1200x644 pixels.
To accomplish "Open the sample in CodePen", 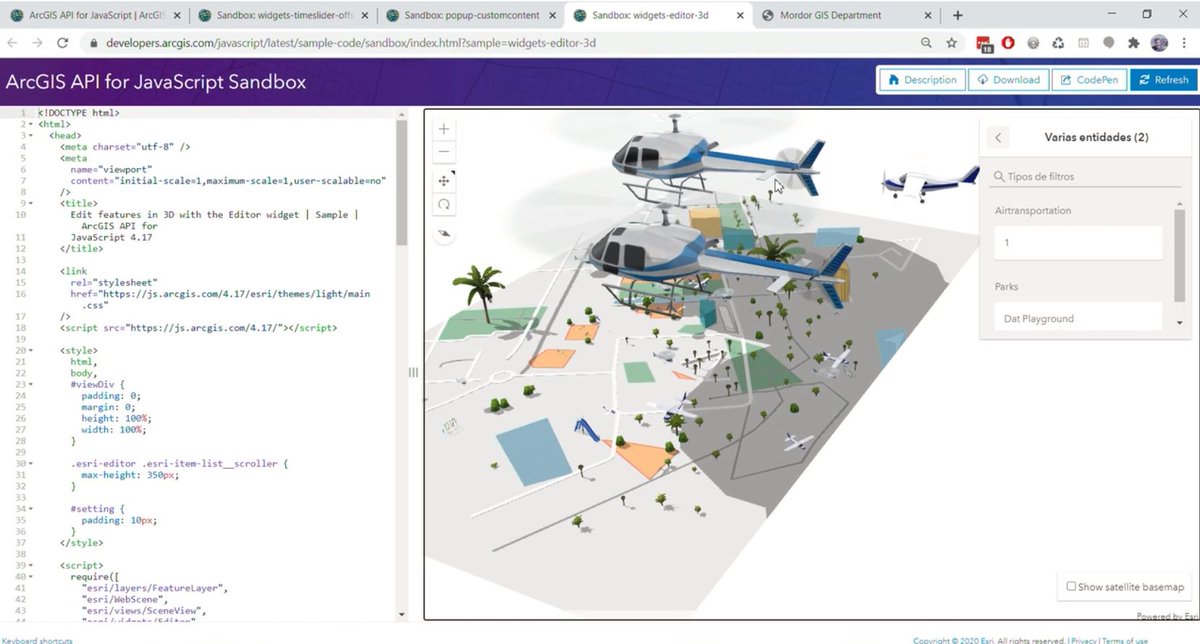I will coord(1089,80).
